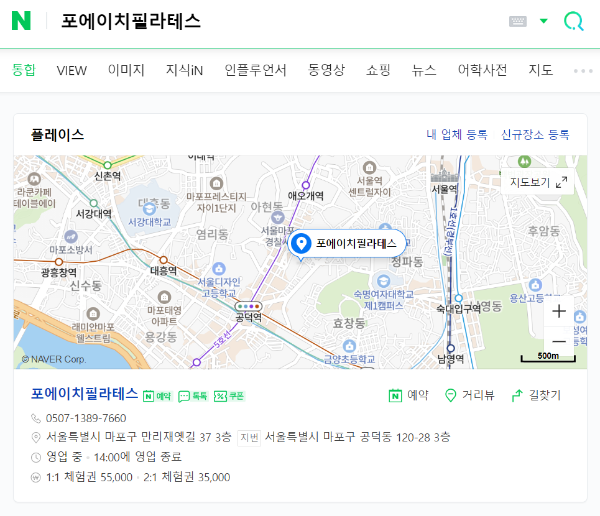Open the 쇼핑 tab
This screenshot has height=516, width=600.
click(378, 70)
